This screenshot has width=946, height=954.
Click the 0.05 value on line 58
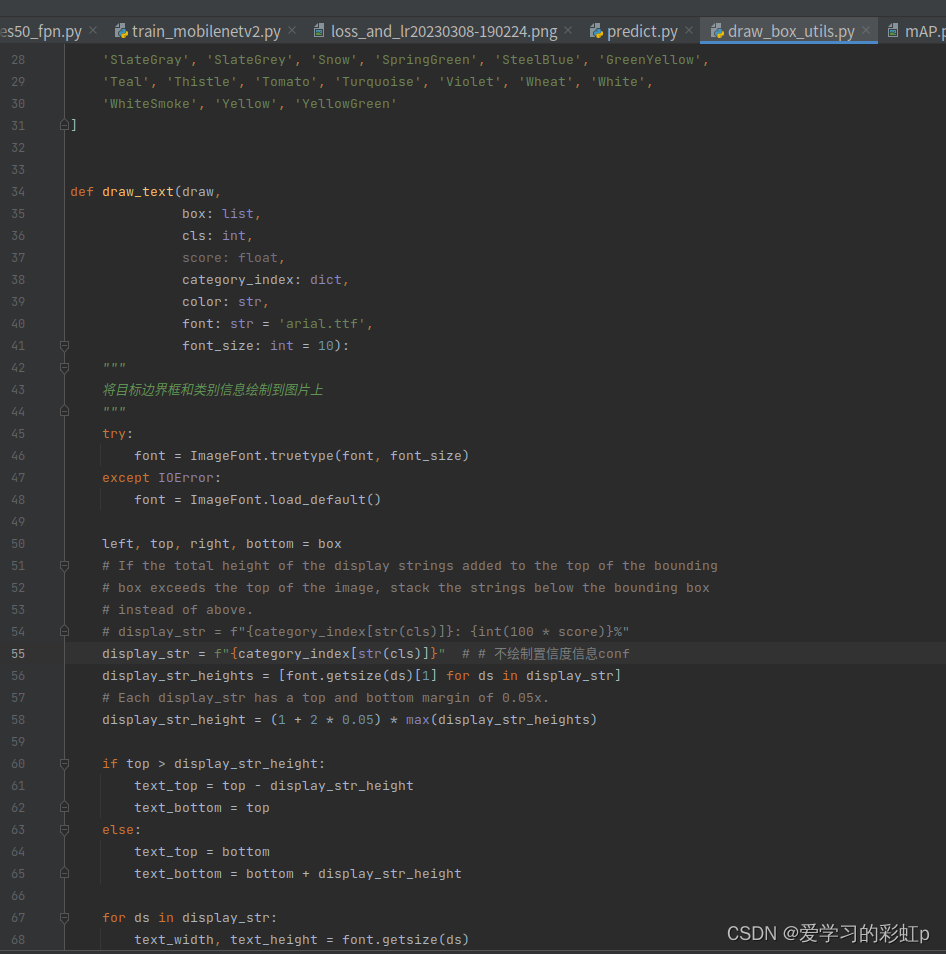tap(357, 720)
